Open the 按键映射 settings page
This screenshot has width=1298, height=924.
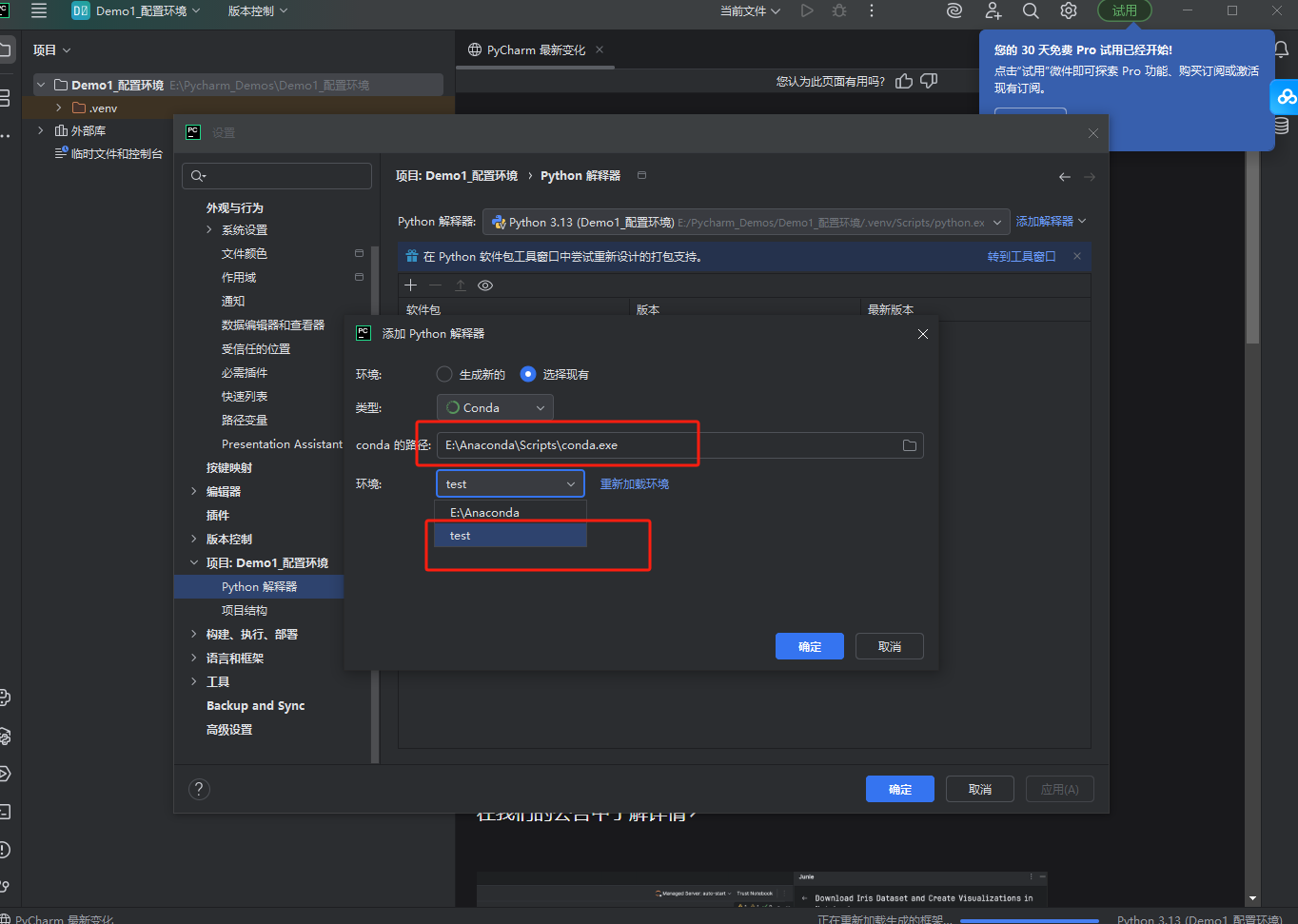click(x=229, y=467)
